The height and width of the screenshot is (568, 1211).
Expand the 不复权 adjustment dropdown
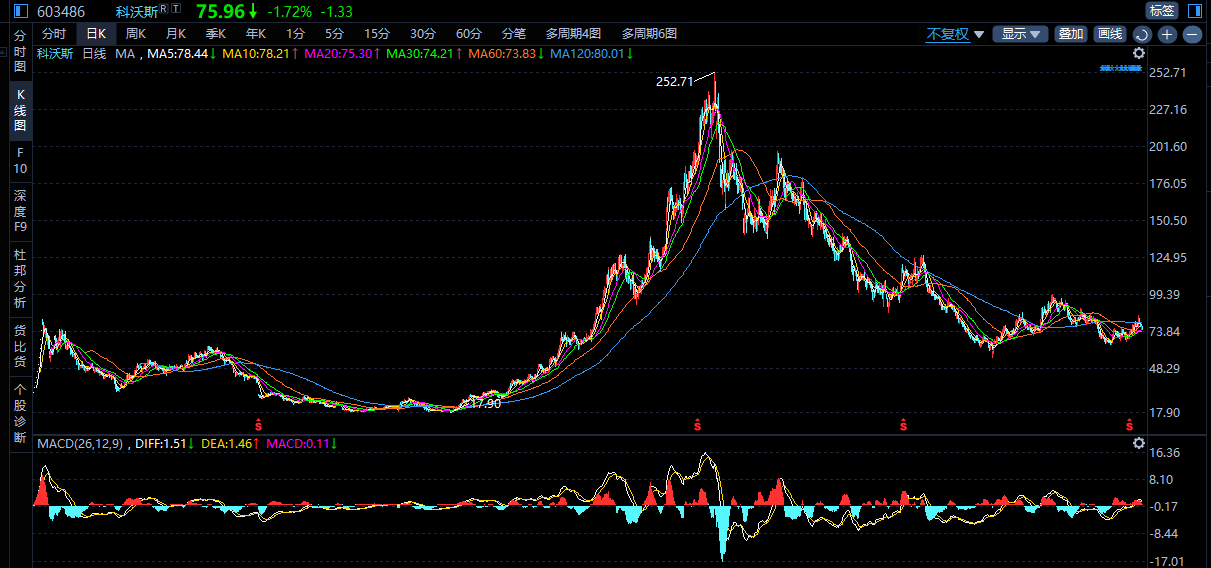pyautogui.click(x=955, y=33)
